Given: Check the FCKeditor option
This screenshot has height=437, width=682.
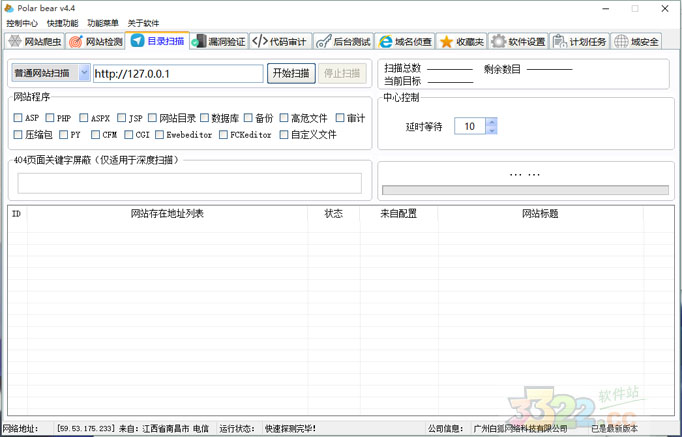Looking at the screenshot, I should 223,135.
